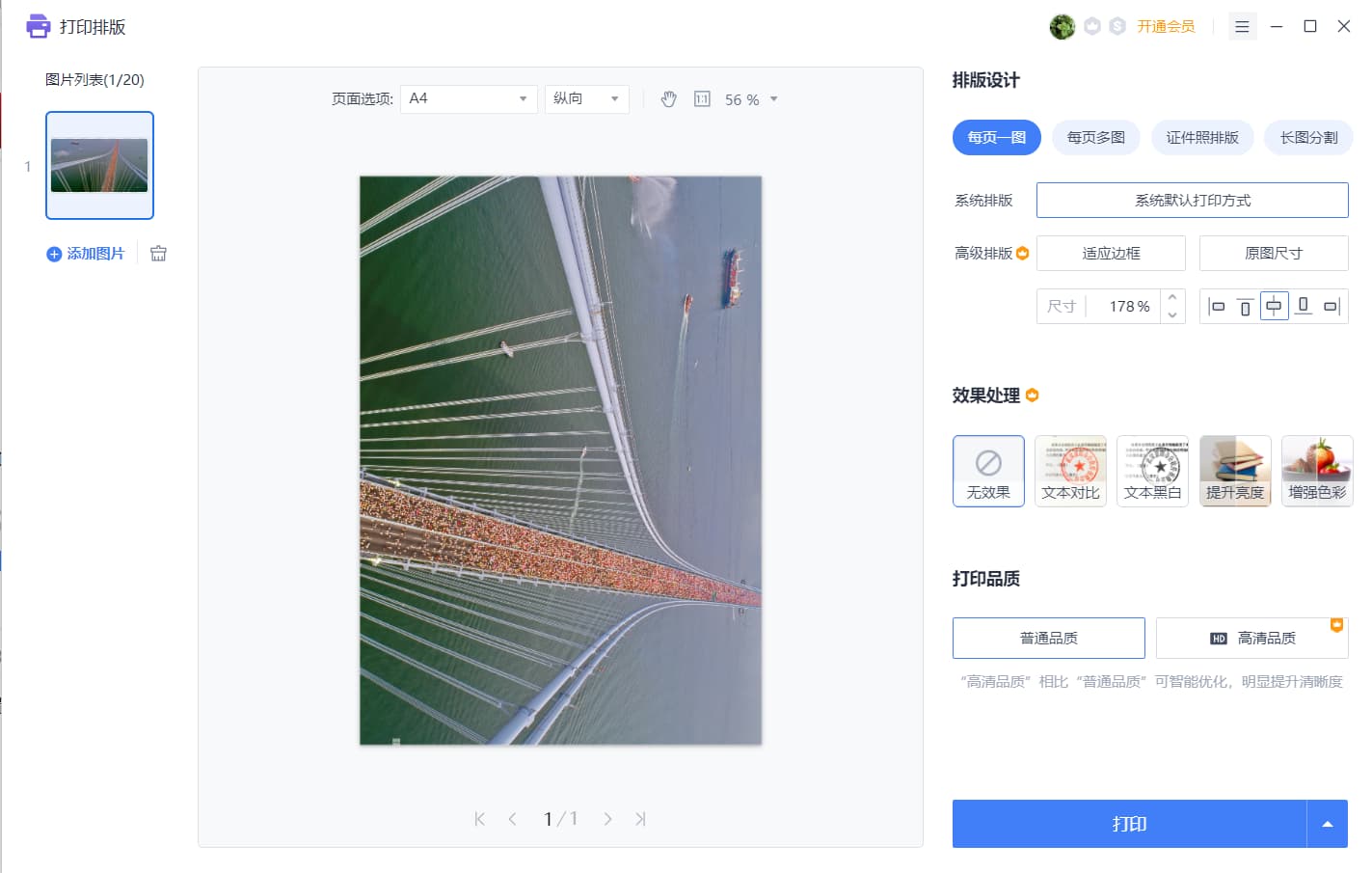Click the trash icon to clear images

point(158,254)
